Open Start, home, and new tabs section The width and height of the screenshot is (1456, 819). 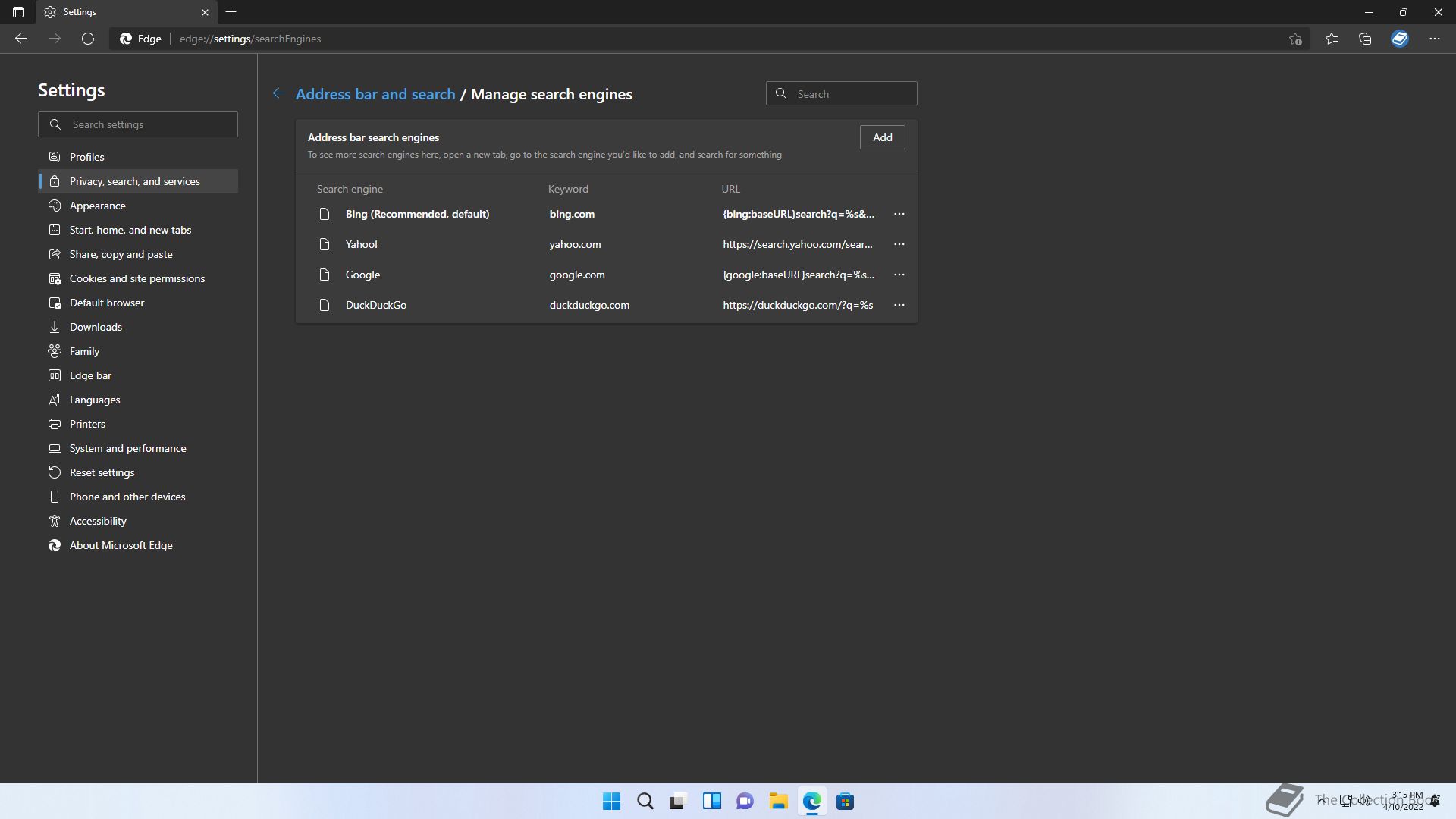pyautogui.click(x=138, y=230)
